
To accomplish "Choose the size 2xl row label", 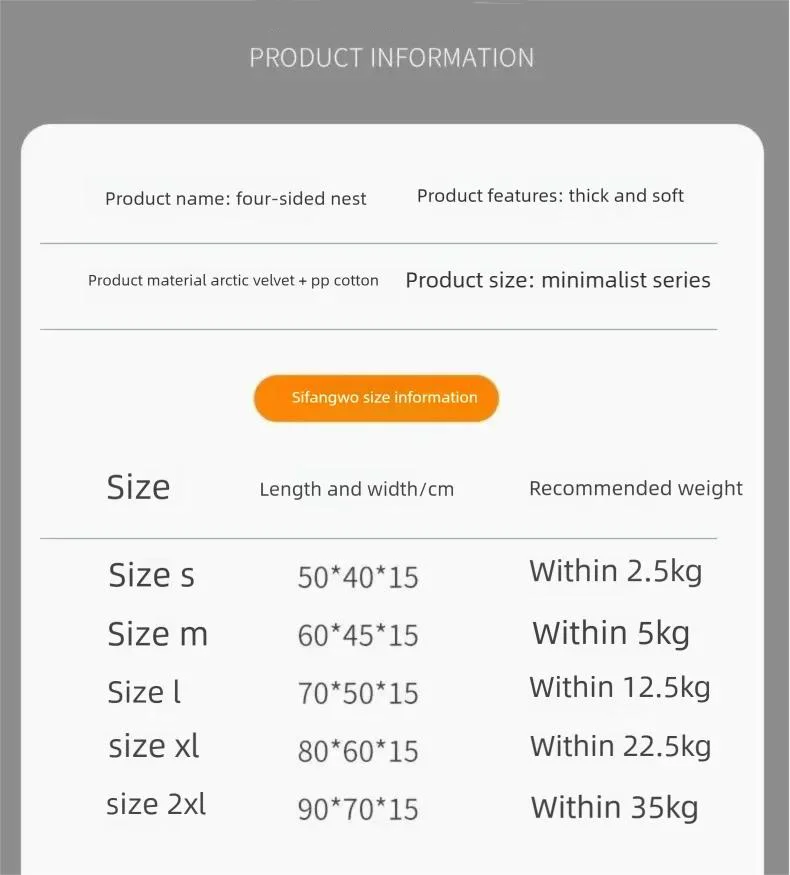I will coord(156,804).
